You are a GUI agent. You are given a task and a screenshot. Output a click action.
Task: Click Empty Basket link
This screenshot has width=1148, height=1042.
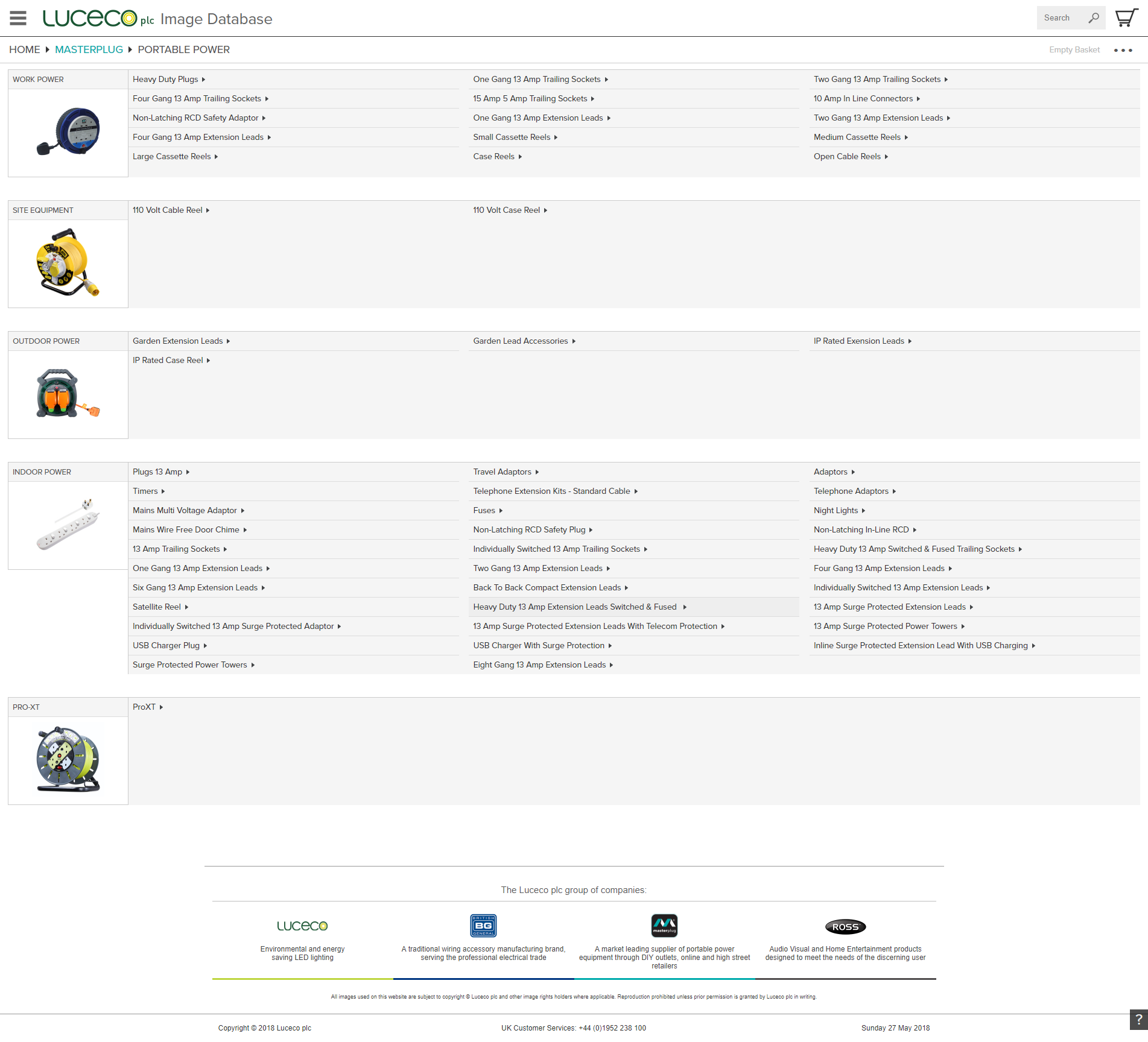click(1074, 49)
